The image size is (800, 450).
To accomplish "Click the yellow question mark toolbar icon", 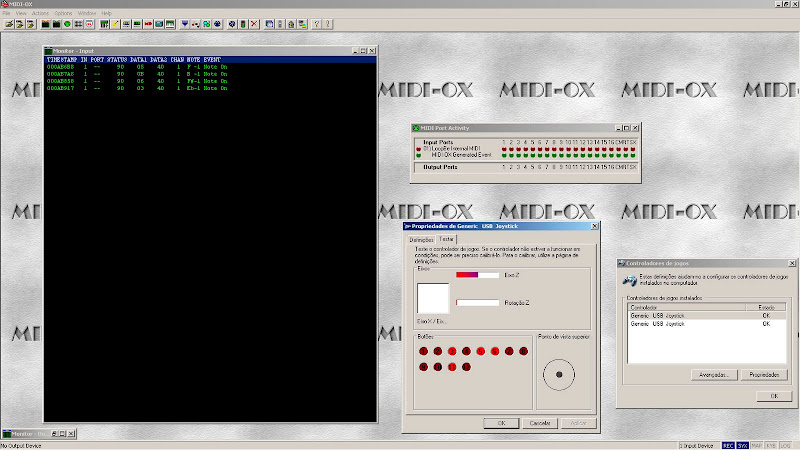I will pyautogui.click(x=317, y=24).
